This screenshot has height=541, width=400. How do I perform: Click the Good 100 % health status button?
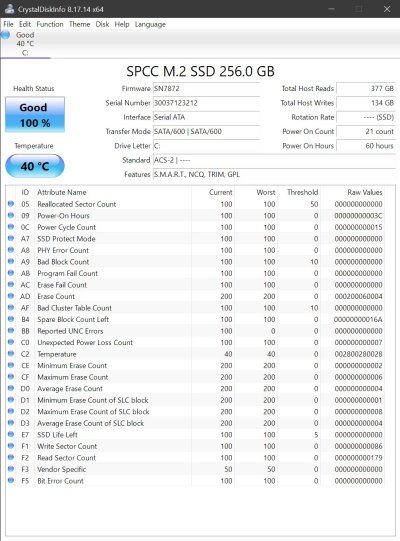click(x=35, y=115)
